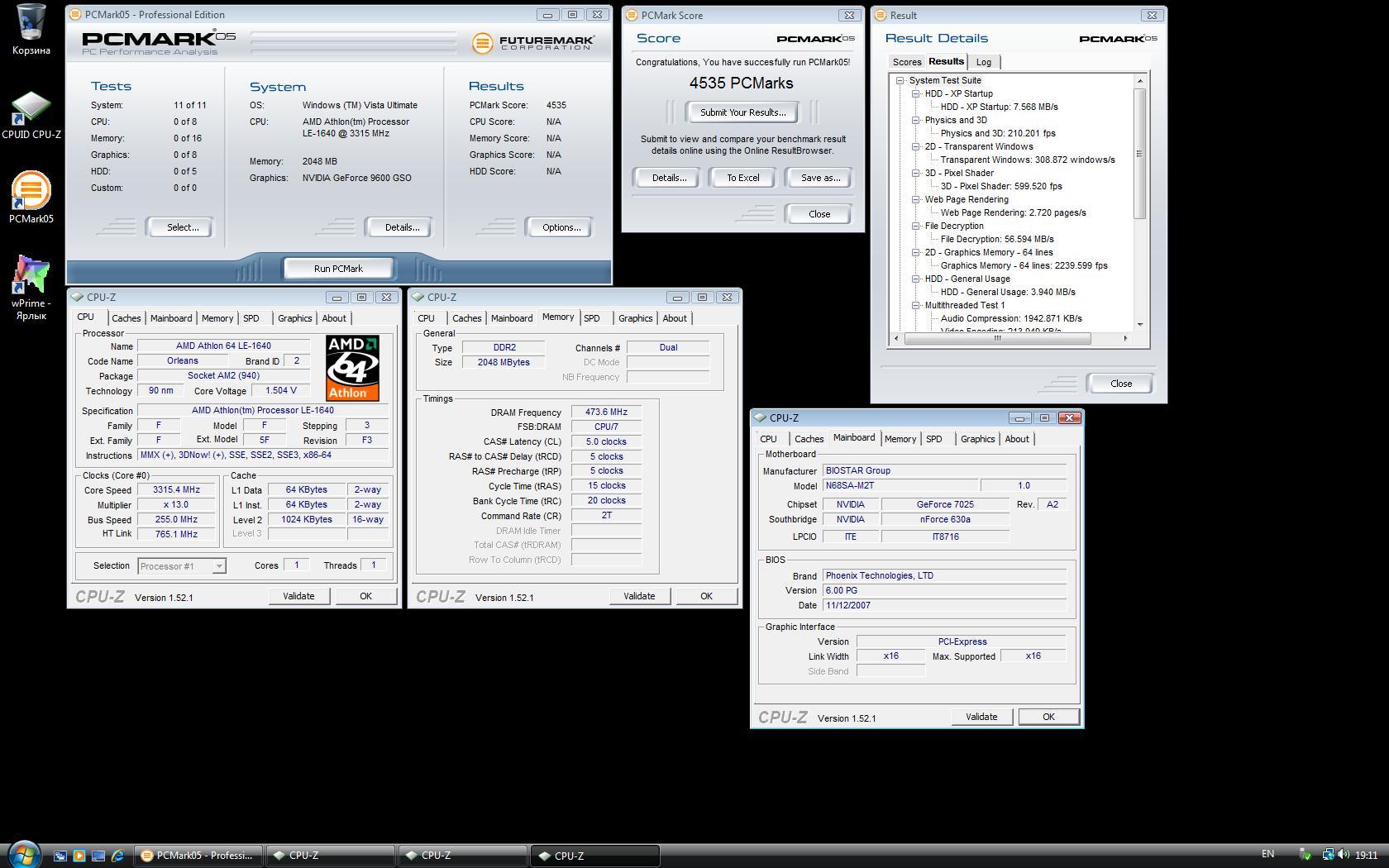Select the Core Speed 3315.4 MHz value field
This screenshot has height=868, width=1389.
[176, 490]
